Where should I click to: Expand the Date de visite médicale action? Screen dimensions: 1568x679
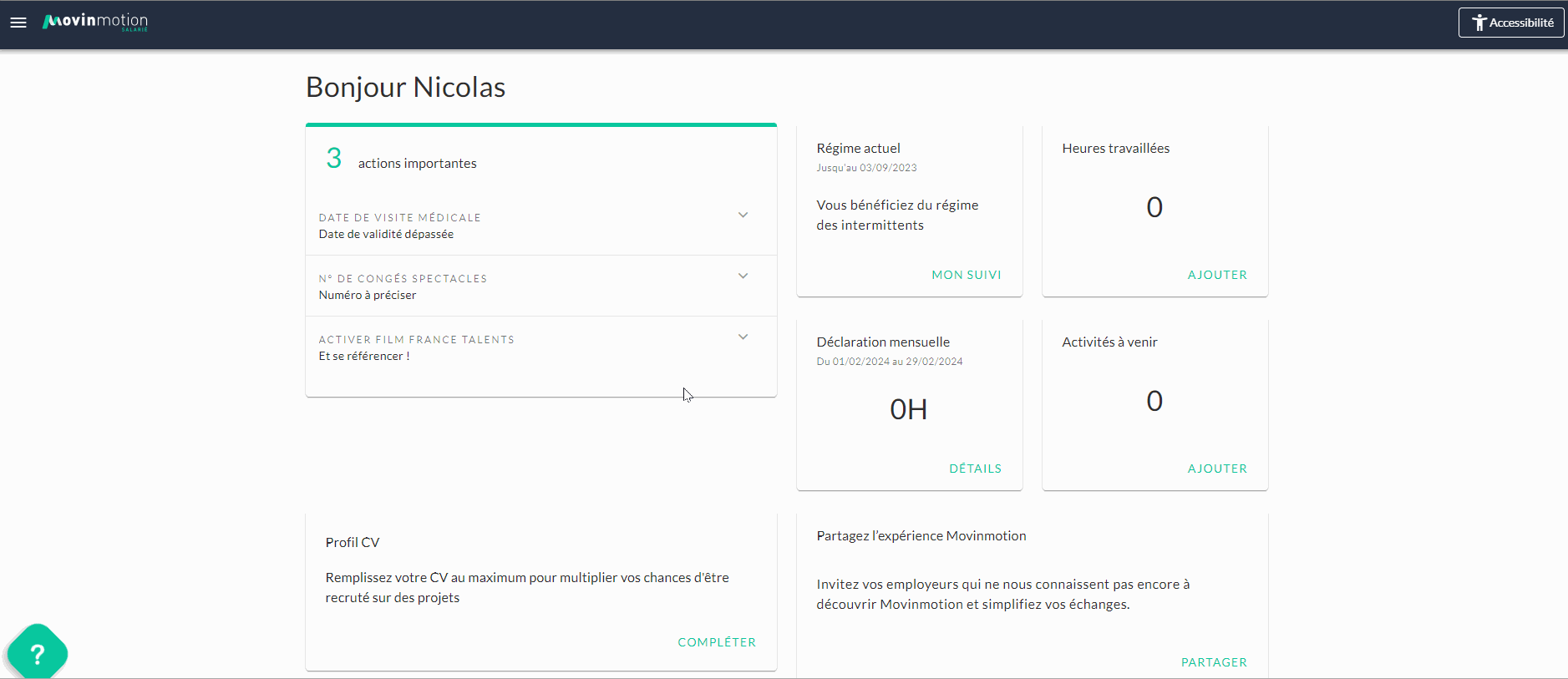(541, 225)
